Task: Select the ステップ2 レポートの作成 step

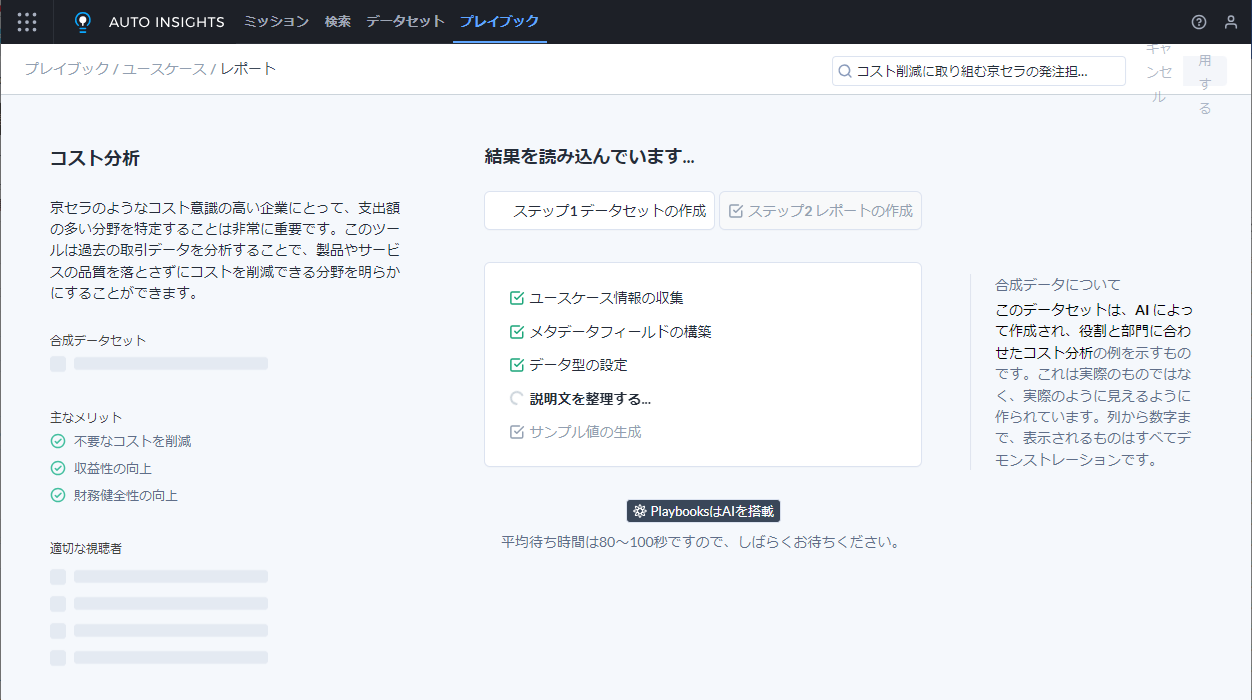Action: (x=820, y=211)
